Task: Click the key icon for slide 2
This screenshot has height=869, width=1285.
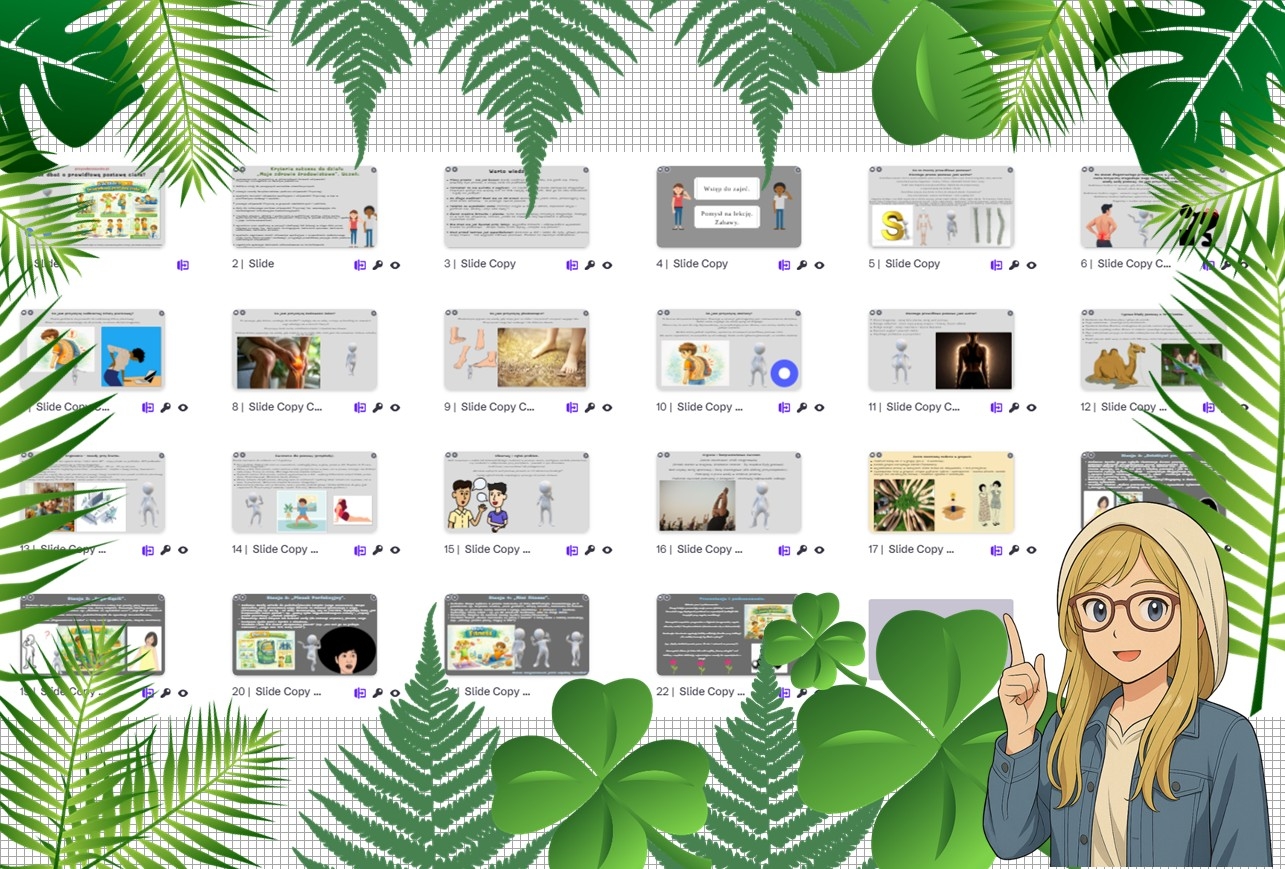Action: click(x=377, y=265)
